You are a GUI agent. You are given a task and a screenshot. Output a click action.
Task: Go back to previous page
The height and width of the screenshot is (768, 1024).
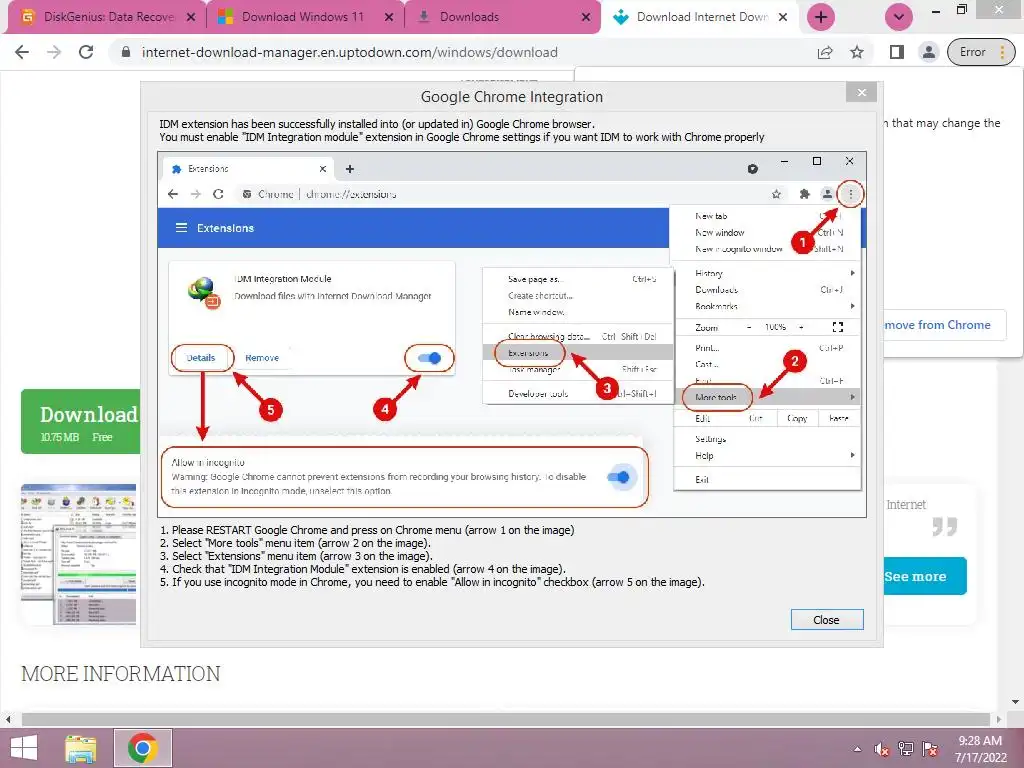(22, 52)
